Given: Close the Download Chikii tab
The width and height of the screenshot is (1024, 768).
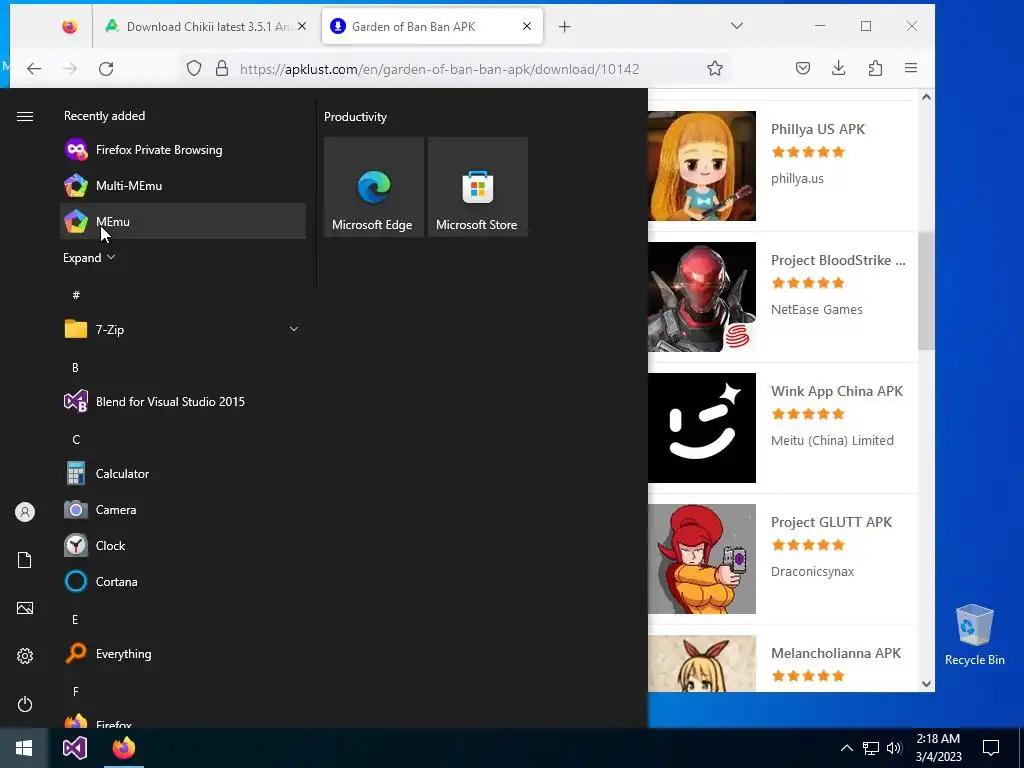Looking at the screenshot, I should point(302,26).
